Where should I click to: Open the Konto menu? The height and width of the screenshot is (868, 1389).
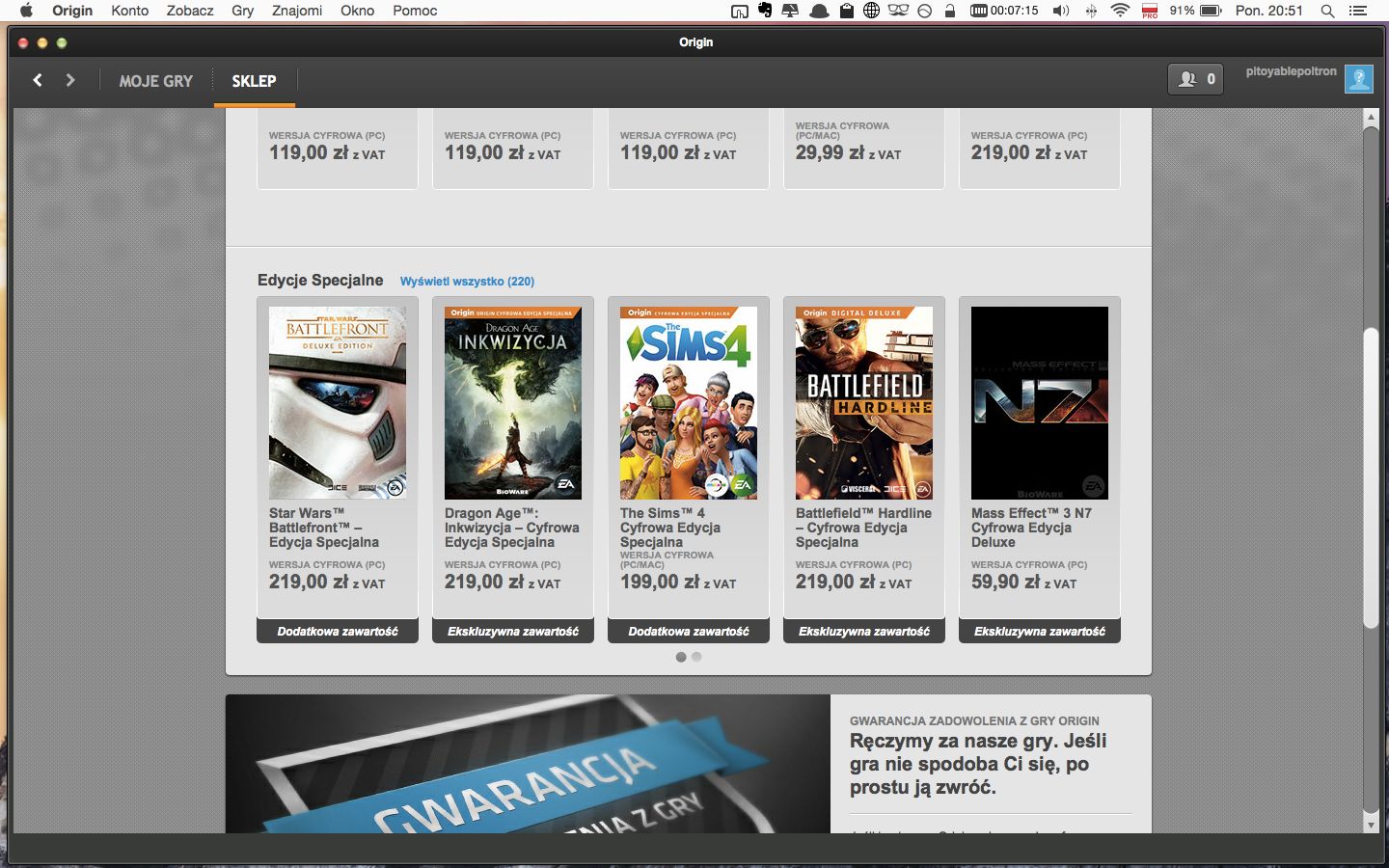point(129,11)
